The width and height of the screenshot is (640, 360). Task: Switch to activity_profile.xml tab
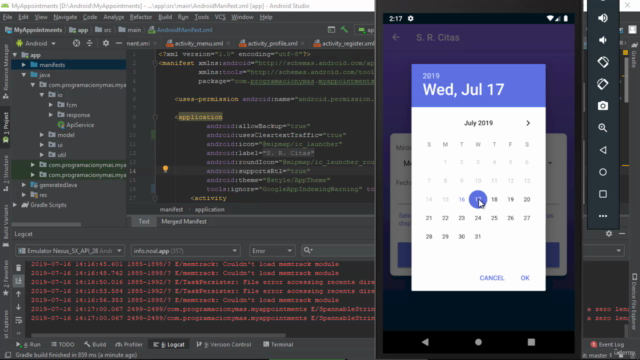pyautogui.click(x=271, y=43)
